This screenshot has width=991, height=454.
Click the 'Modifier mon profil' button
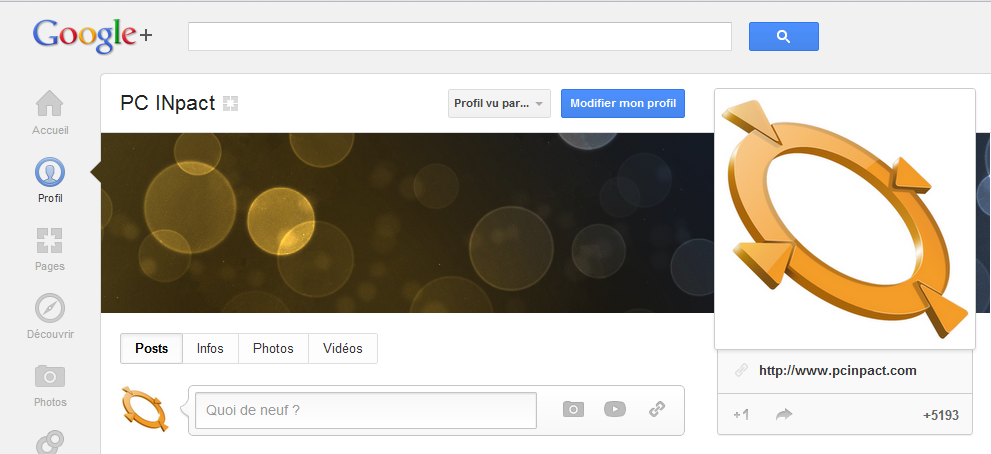point(622,103)
